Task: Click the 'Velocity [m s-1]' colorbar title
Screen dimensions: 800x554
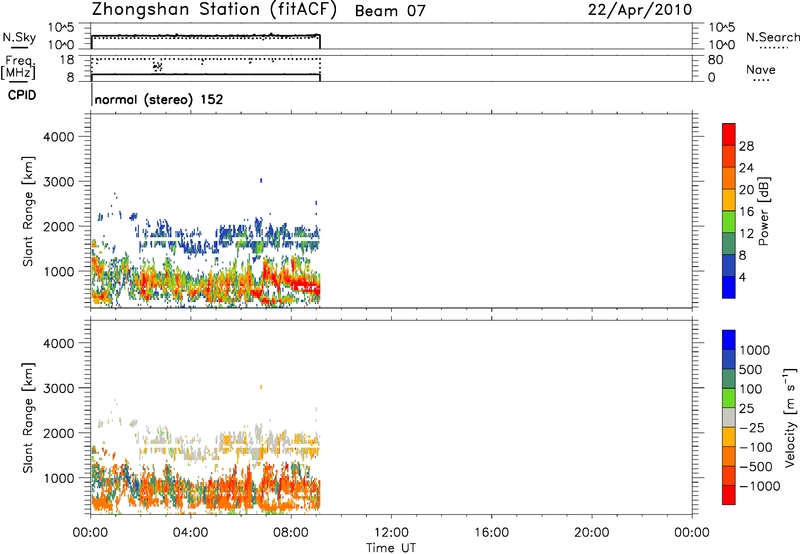Action: pyautogui.click(x=790, y=417)
